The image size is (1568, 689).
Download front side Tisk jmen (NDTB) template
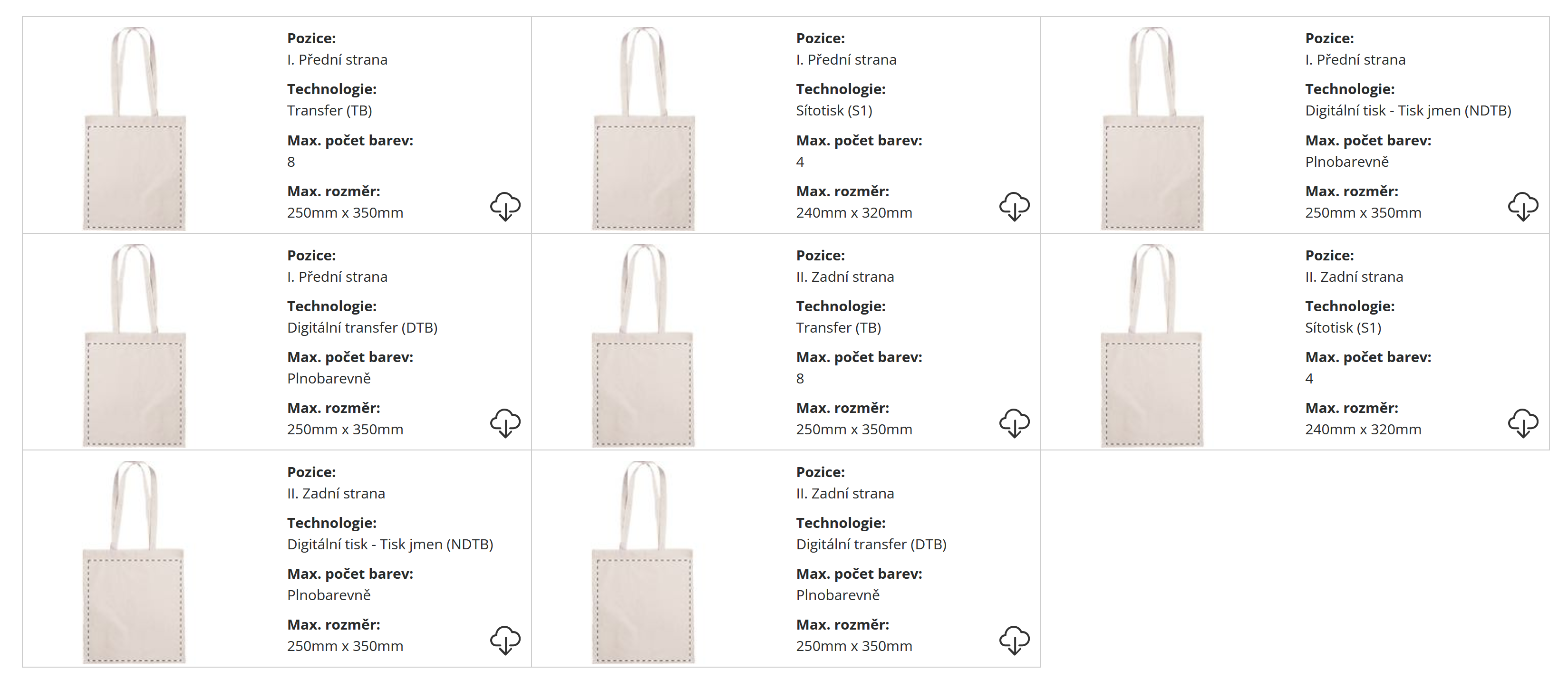(x=1523, y=207)
